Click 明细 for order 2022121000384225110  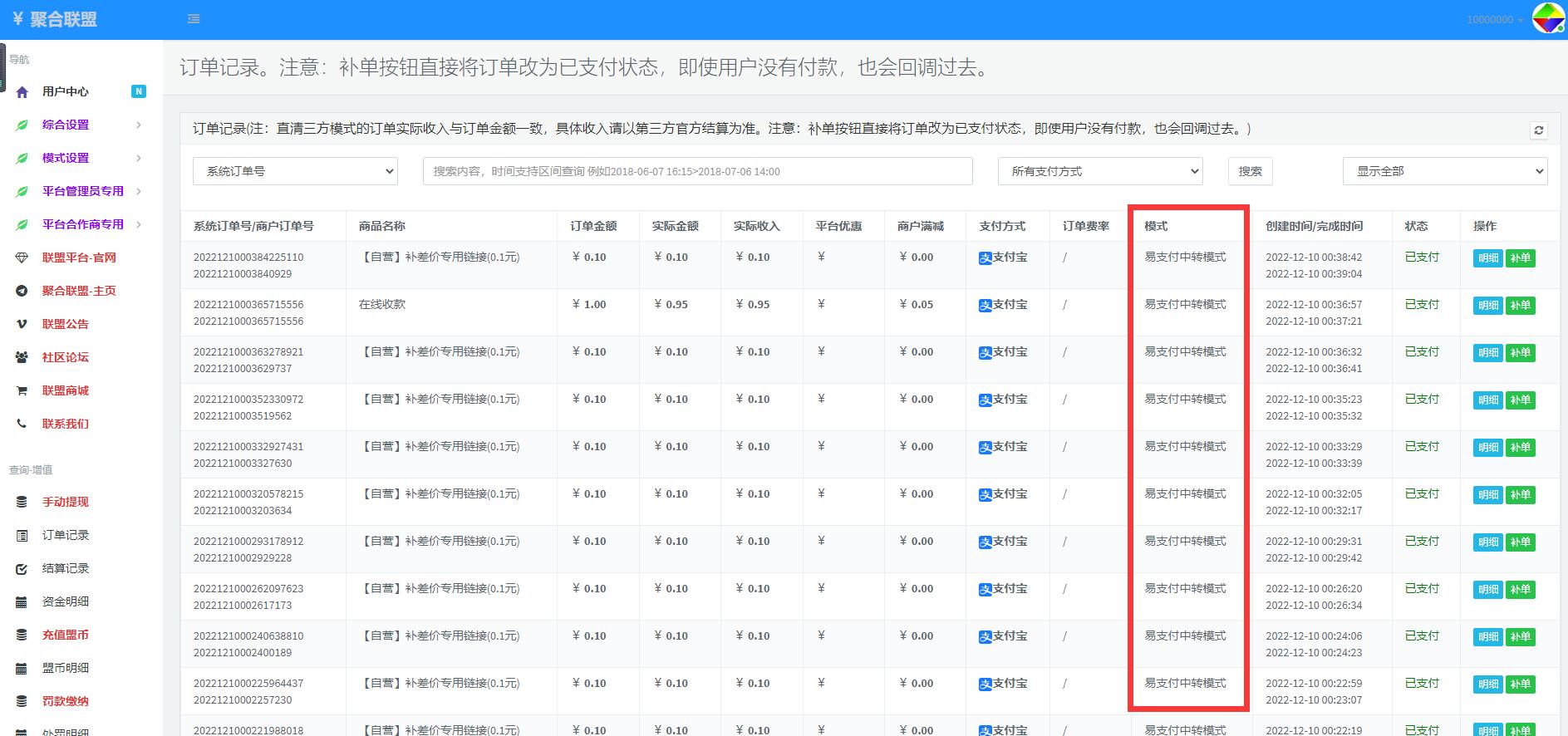(1487, 258)
